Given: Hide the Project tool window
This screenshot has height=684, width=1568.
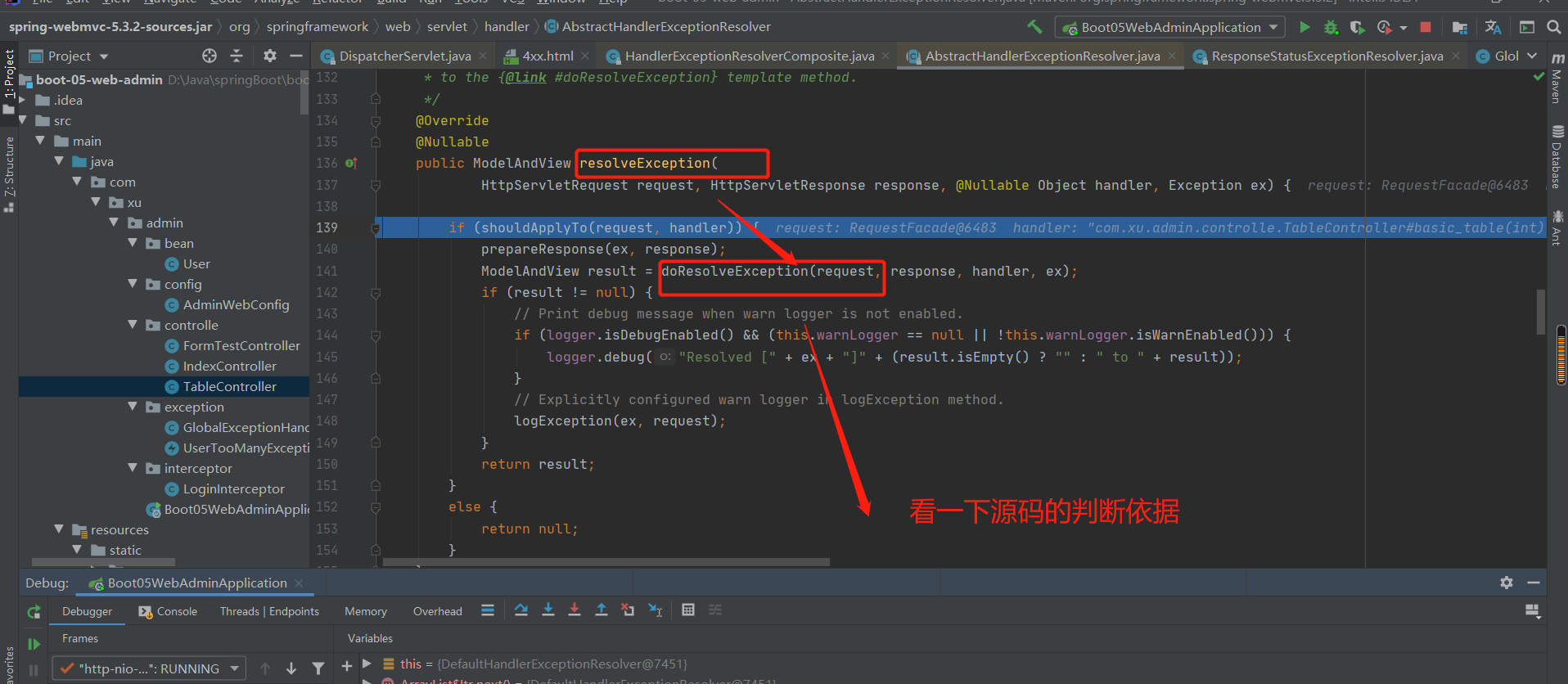Looking at the screenshot, I should [296, 56].
